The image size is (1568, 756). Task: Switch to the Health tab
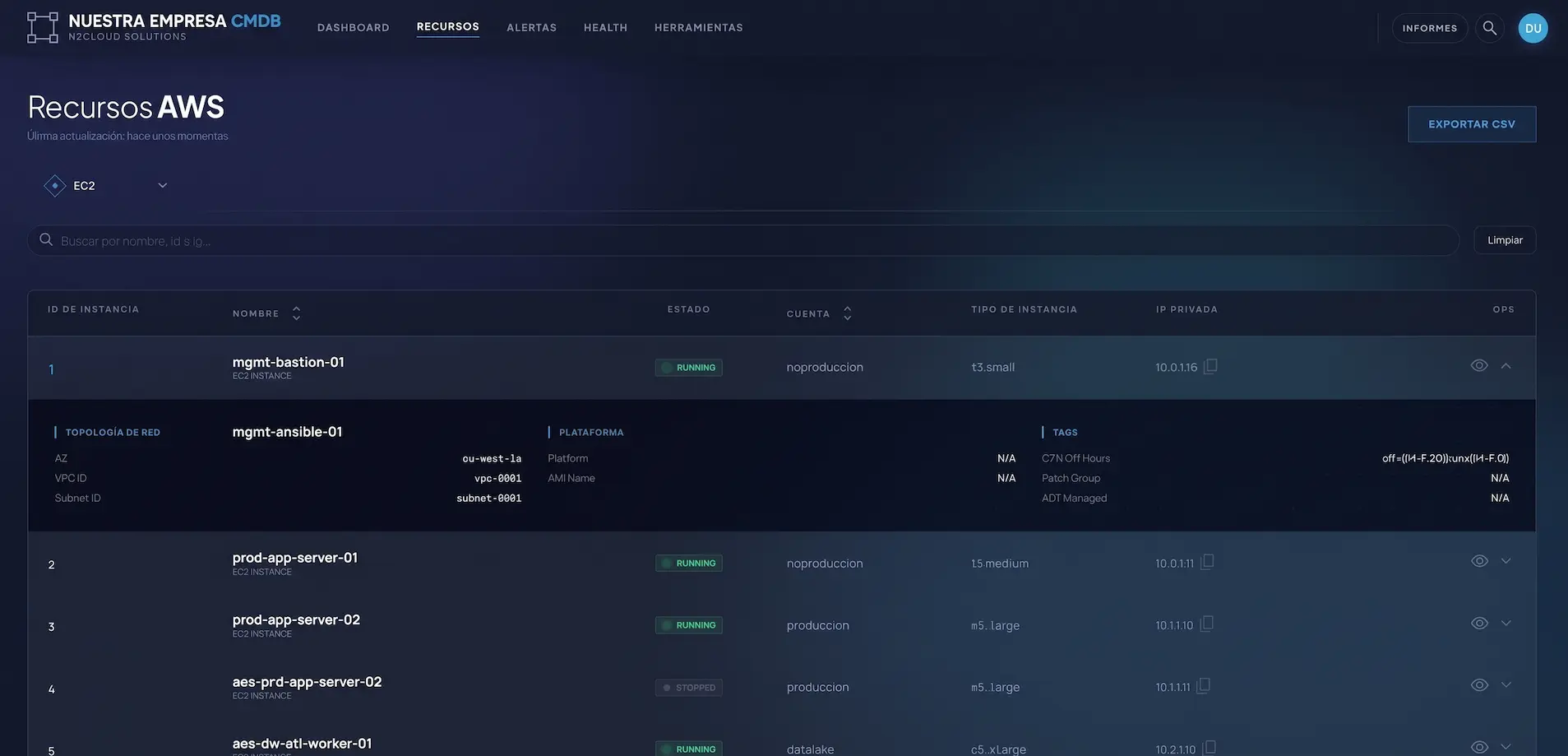pyautogui.click(x=605, y=28)
